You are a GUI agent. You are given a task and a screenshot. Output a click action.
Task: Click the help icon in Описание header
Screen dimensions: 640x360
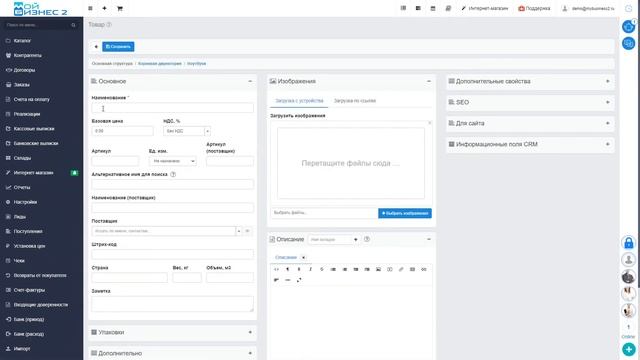click(x=367, y=239)
